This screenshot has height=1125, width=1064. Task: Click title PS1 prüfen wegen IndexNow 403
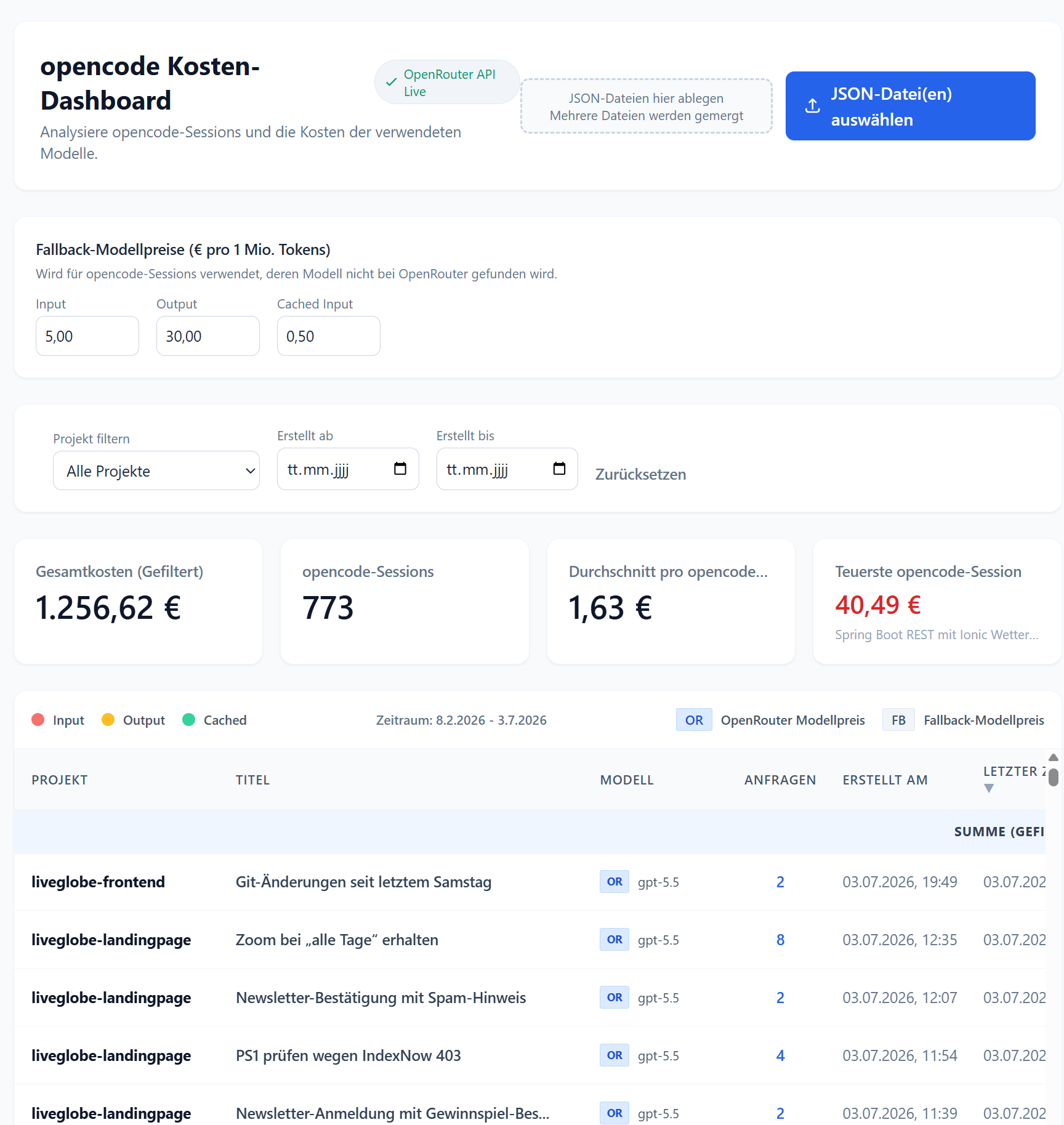click(348, 1055)
